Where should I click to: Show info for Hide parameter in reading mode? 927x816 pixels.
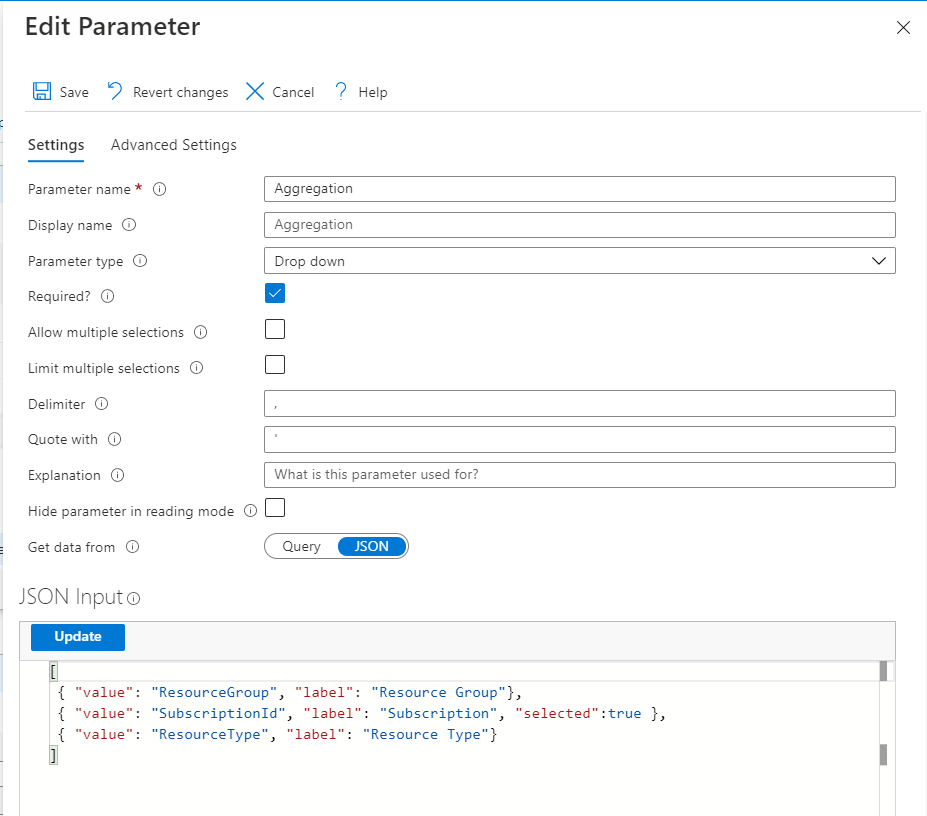(251, 510)
